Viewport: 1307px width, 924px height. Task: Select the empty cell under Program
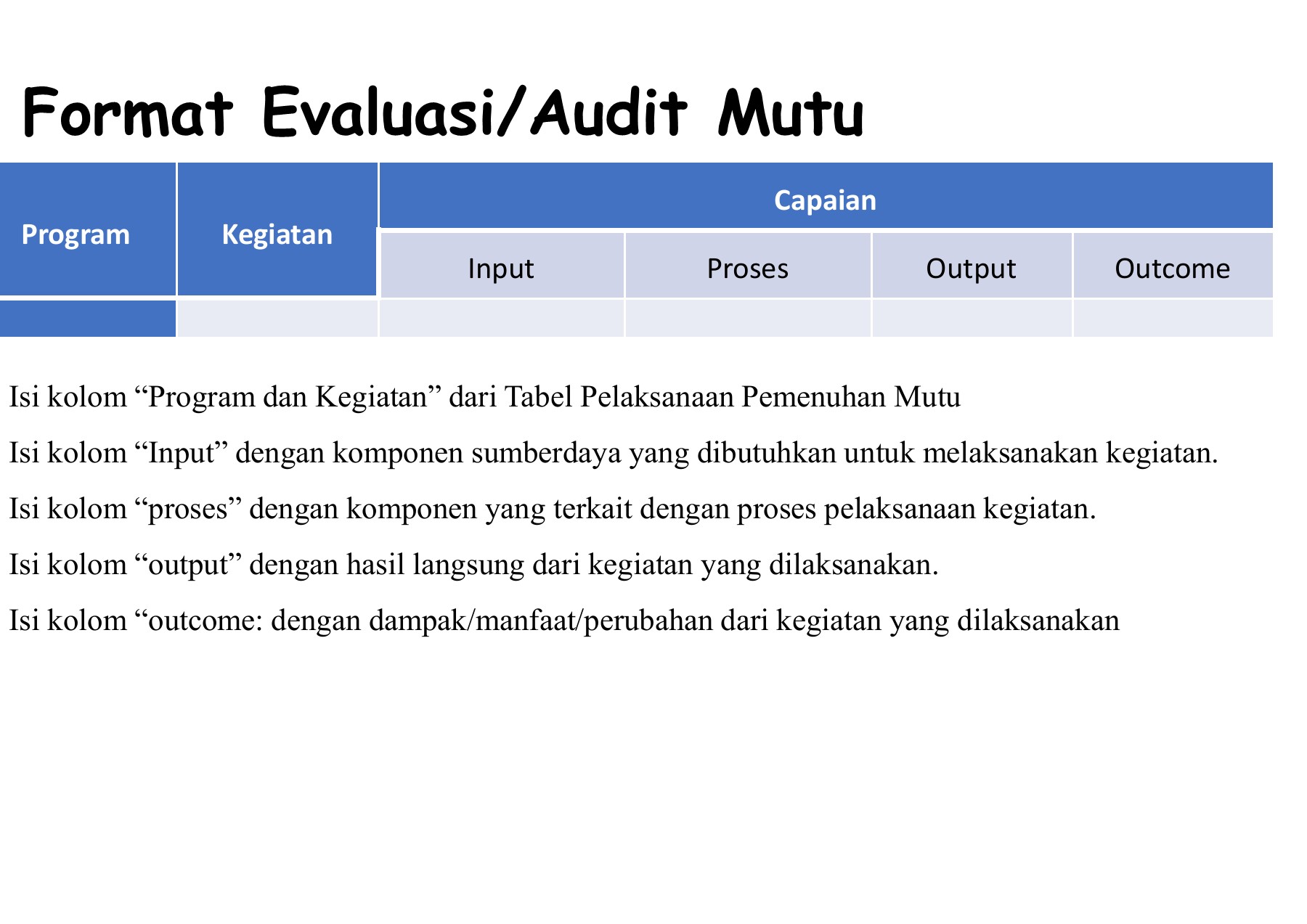pyautogui.click(x=87, y=319)
